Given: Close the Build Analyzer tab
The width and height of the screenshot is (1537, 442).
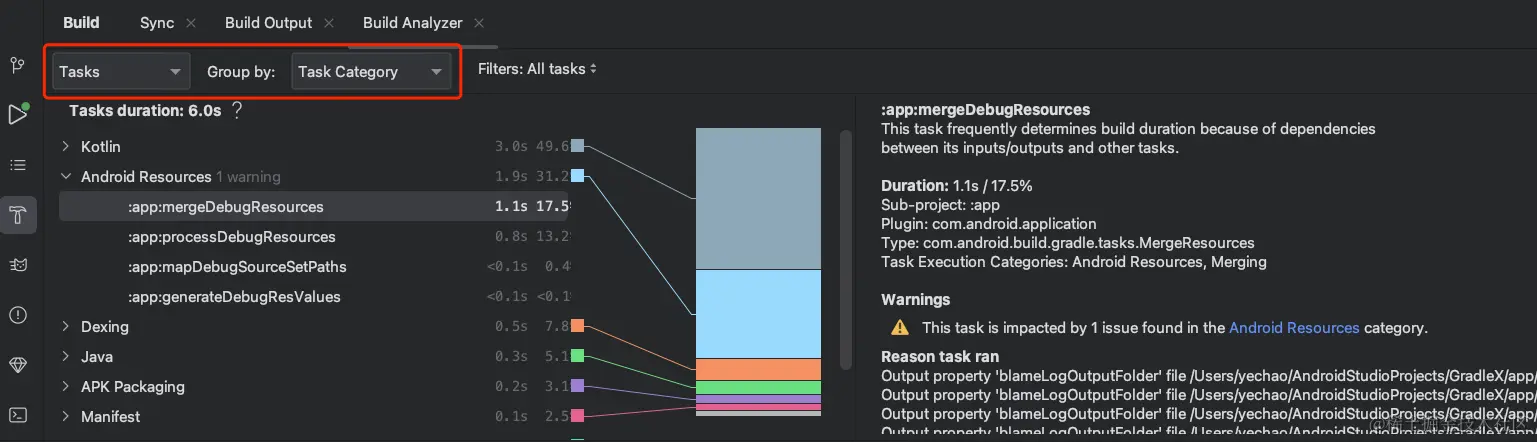Looking at the screenshot, I should coord(479,23).
